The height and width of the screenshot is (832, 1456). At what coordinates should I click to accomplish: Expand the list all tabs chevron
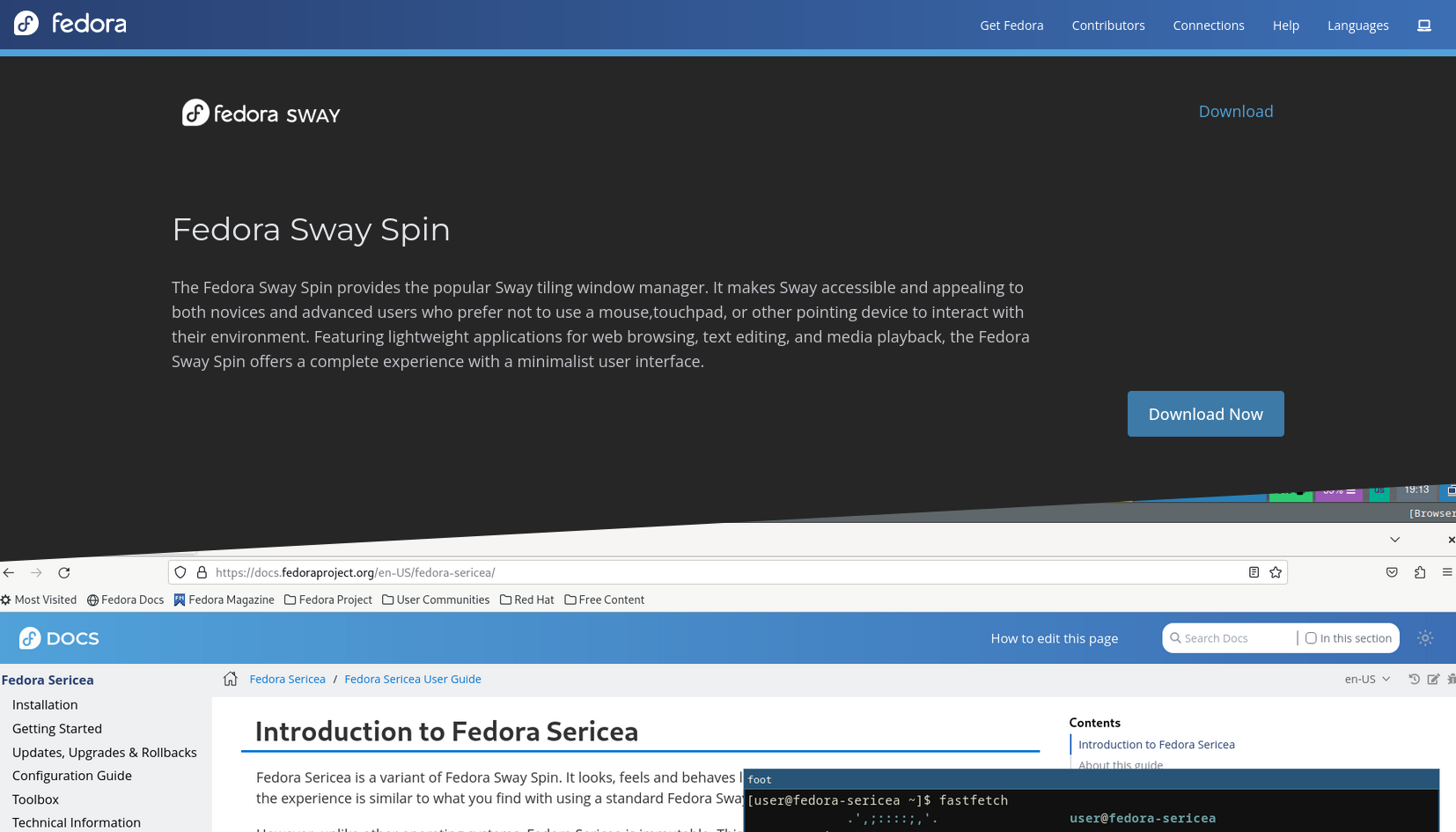click(1395, 540)
